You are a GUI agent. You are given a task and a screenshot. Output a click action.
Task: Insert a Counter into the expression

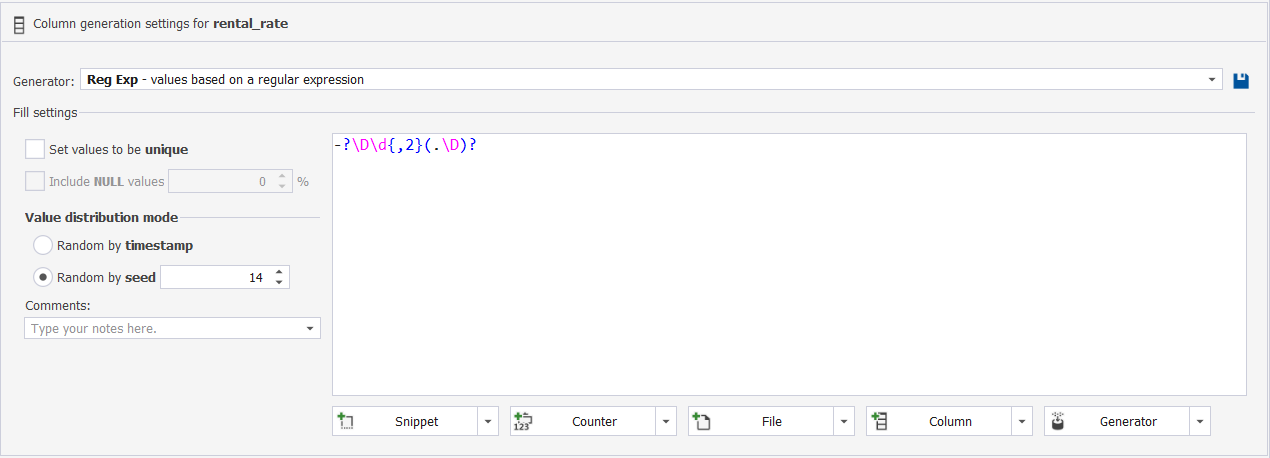[x=583, y=421]
